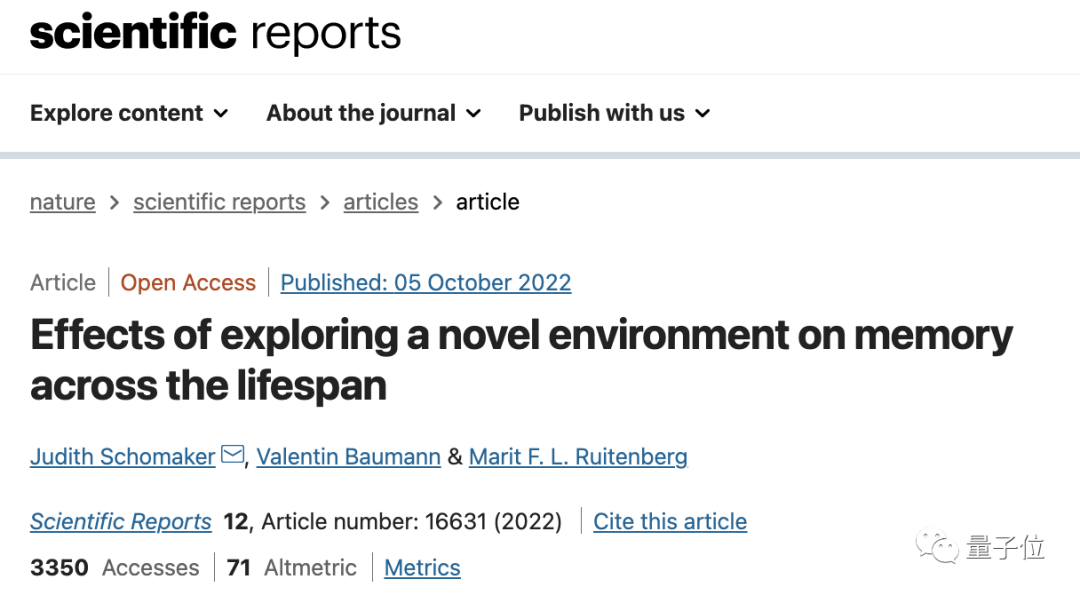Open the About the journal dropdown
This screenshot has width=1080, height=595.
(x=373, y=113)
